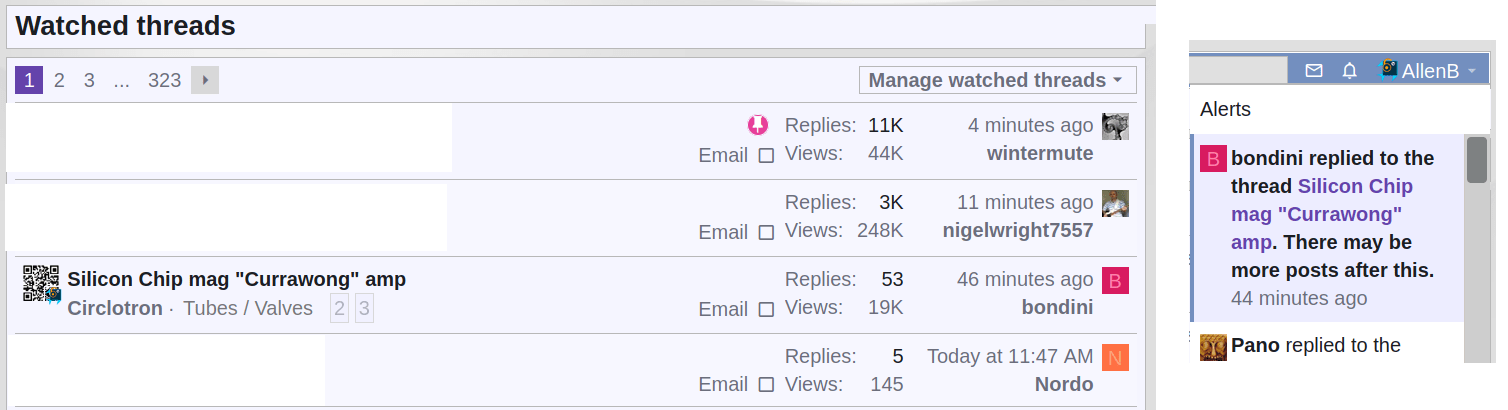Open the bell alerts icon
Image resolution: width=1508 pixels, height=410 pixels.
click(1349, 70)
